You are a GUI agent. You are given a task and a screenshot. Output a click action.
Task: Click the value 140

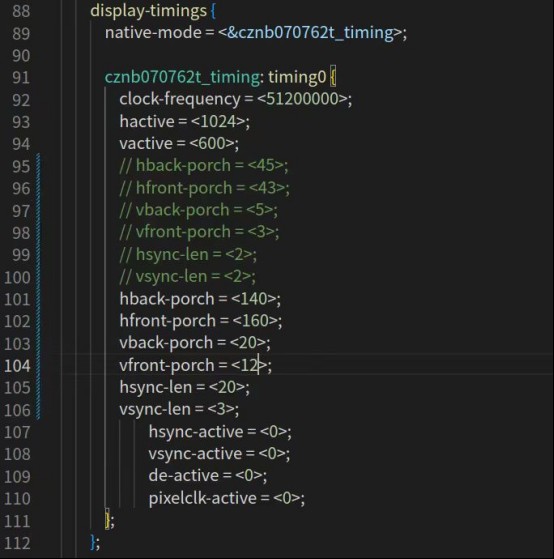[254, 299]
